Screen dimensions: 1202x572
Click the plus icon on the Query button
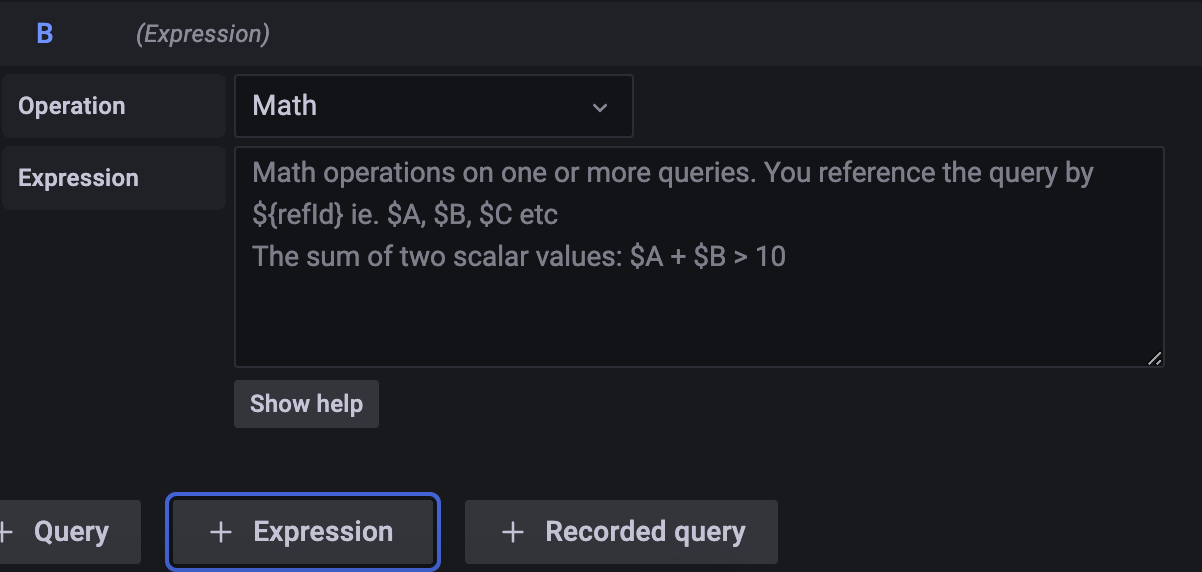tap(6, 532)
